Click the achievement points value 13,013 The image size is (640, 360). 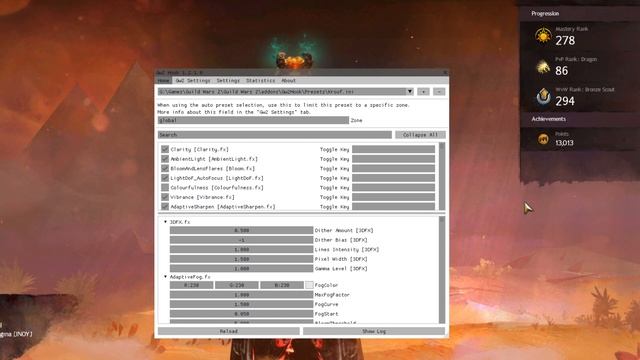564,142
